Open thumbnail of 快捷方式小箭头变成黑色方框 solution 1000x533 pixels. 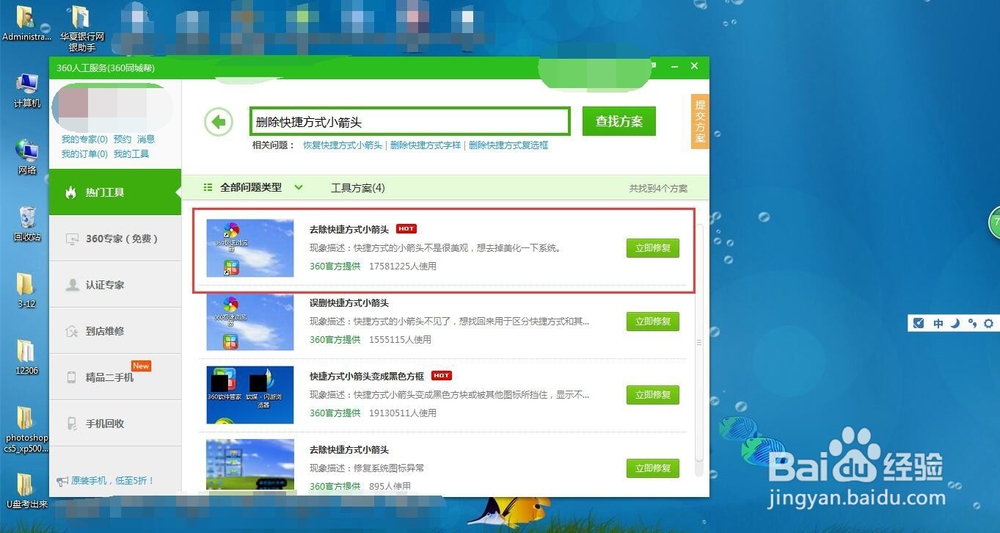pyautogui.click(x=250, y=395)
